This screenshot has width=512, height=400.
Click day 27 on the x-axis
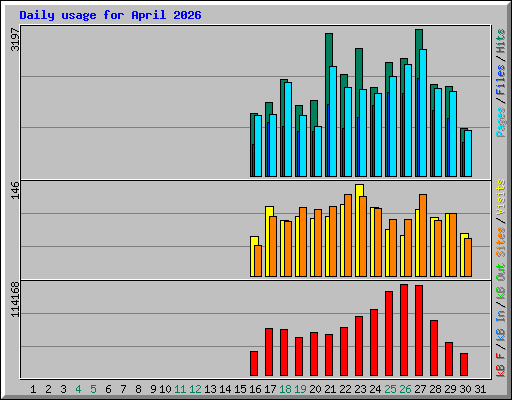pos(420,389)
